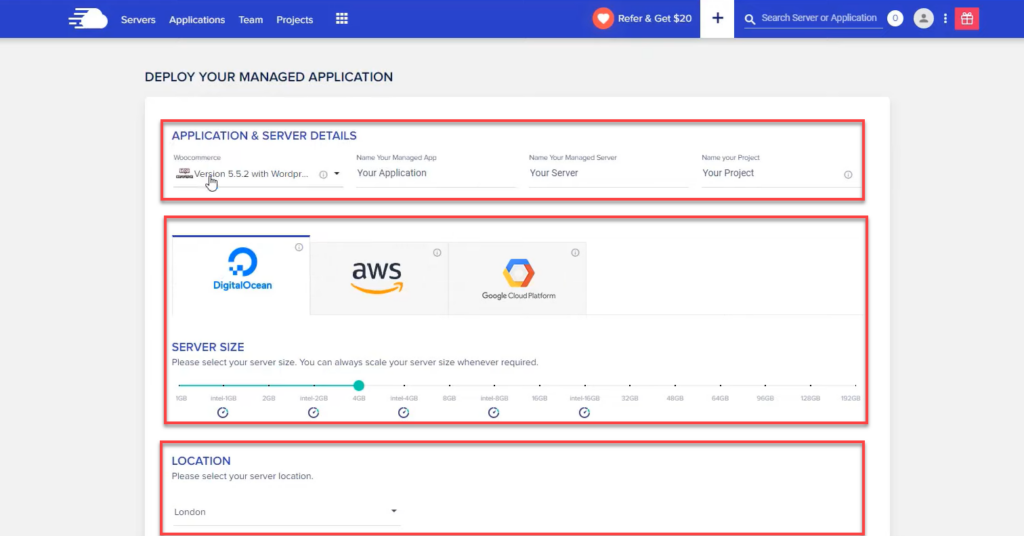Select 64GB server size label
1024x536 pixels.
[x=720, y=398]
